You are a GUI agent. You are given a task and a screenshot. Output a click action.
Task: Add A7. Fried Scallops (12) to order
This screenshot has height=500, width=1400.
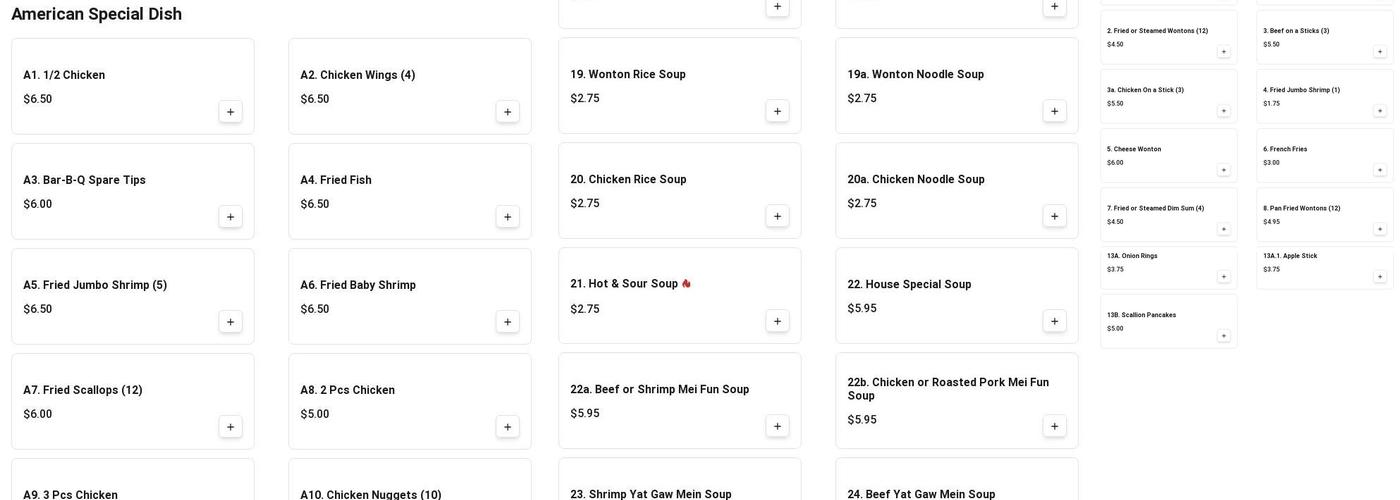230,427
